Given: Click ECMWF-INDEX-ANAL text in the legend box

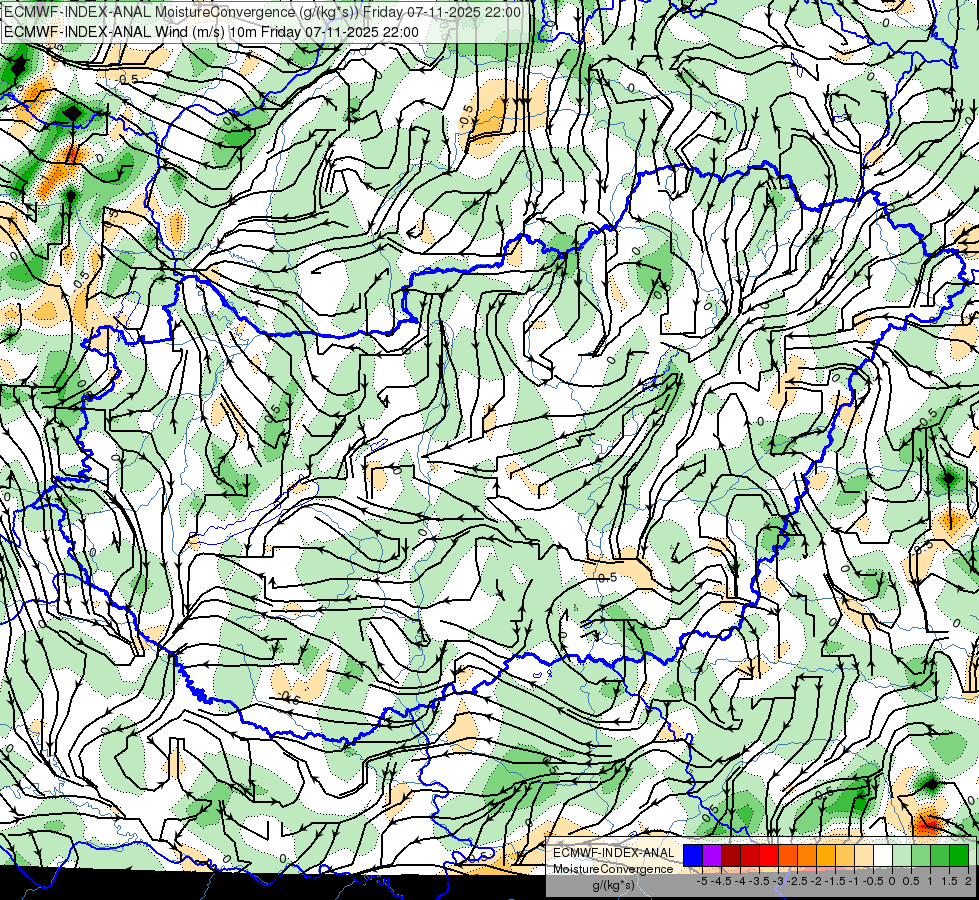Looking at the screenshot, I should pos(613,853).
